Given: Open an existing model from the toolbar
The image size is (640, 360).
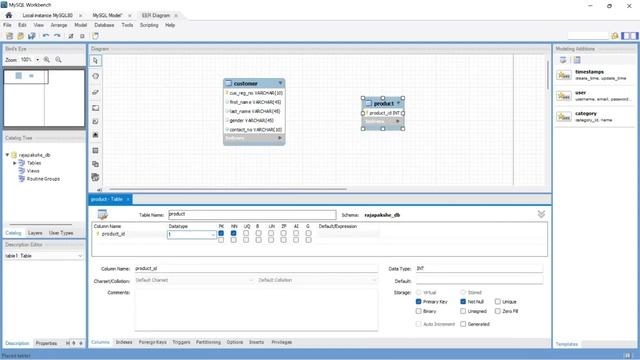Looking at the screenshot, I should (x=20, y=36).
